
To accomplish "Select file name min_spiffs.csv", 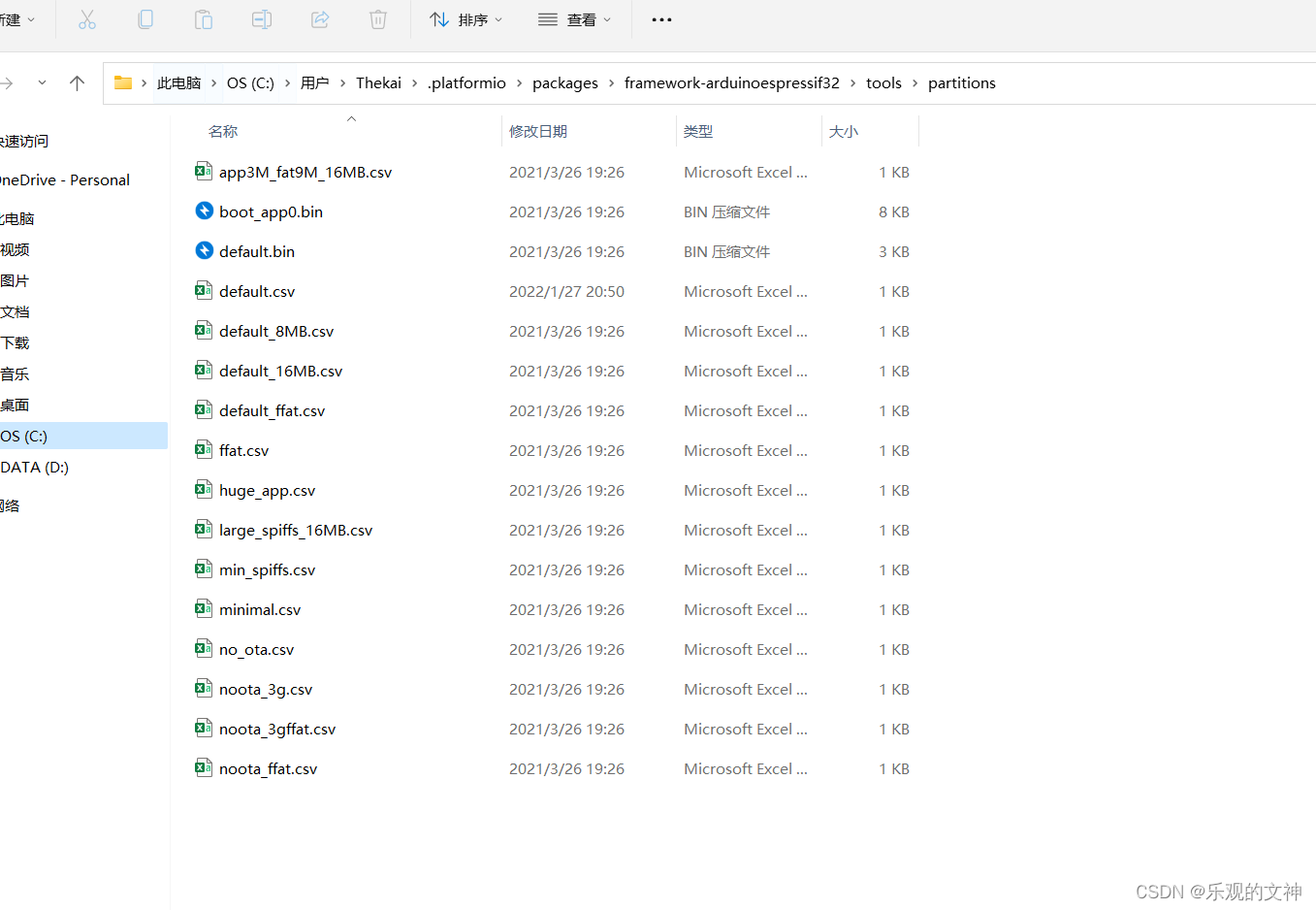I will [267, 570].
